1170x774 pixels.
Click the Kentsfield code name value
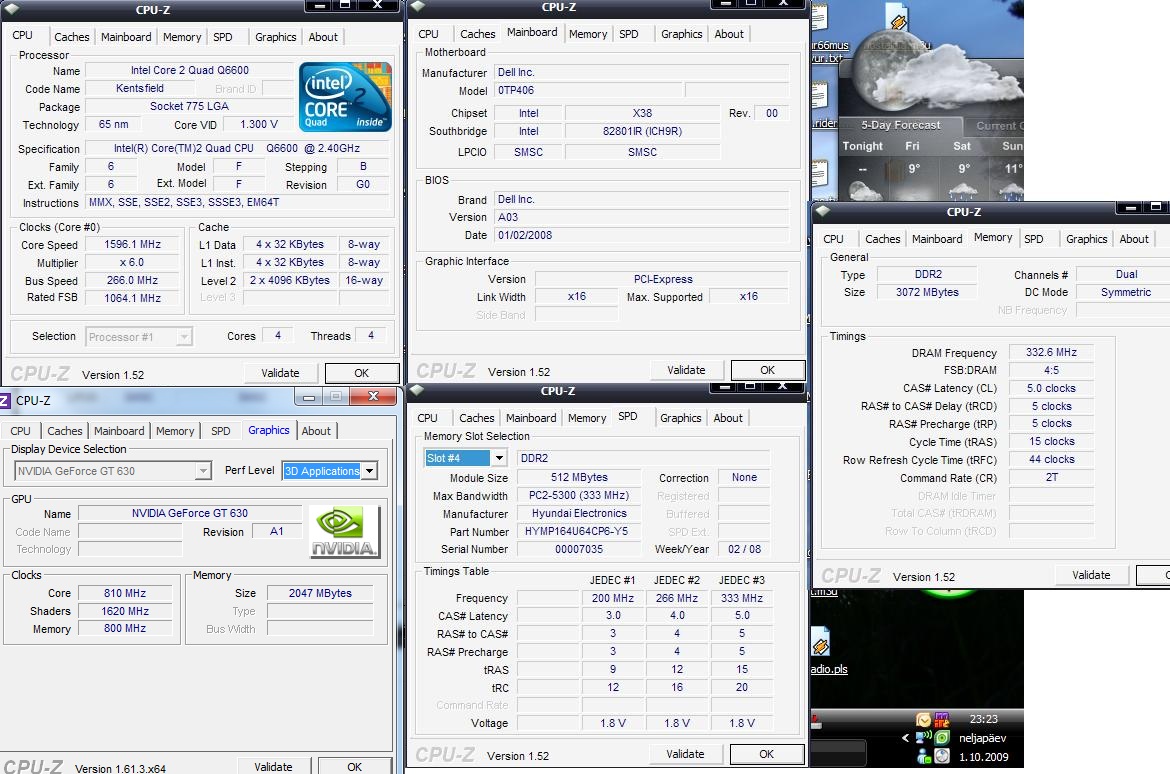(140, 88)
